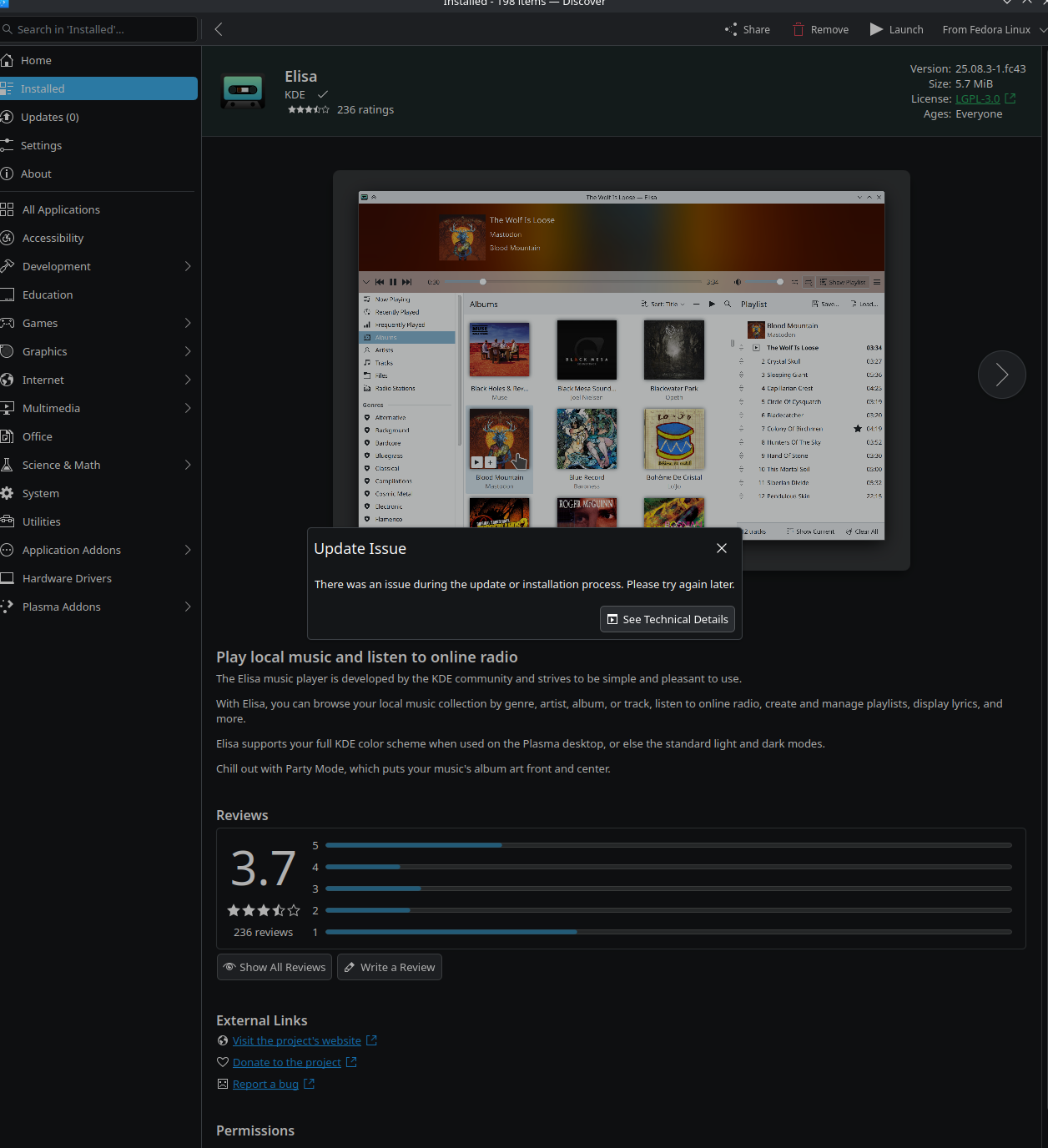Open Visit the project's website link
This screenshot has width=1048, height=1148.
coord(296,1040)
